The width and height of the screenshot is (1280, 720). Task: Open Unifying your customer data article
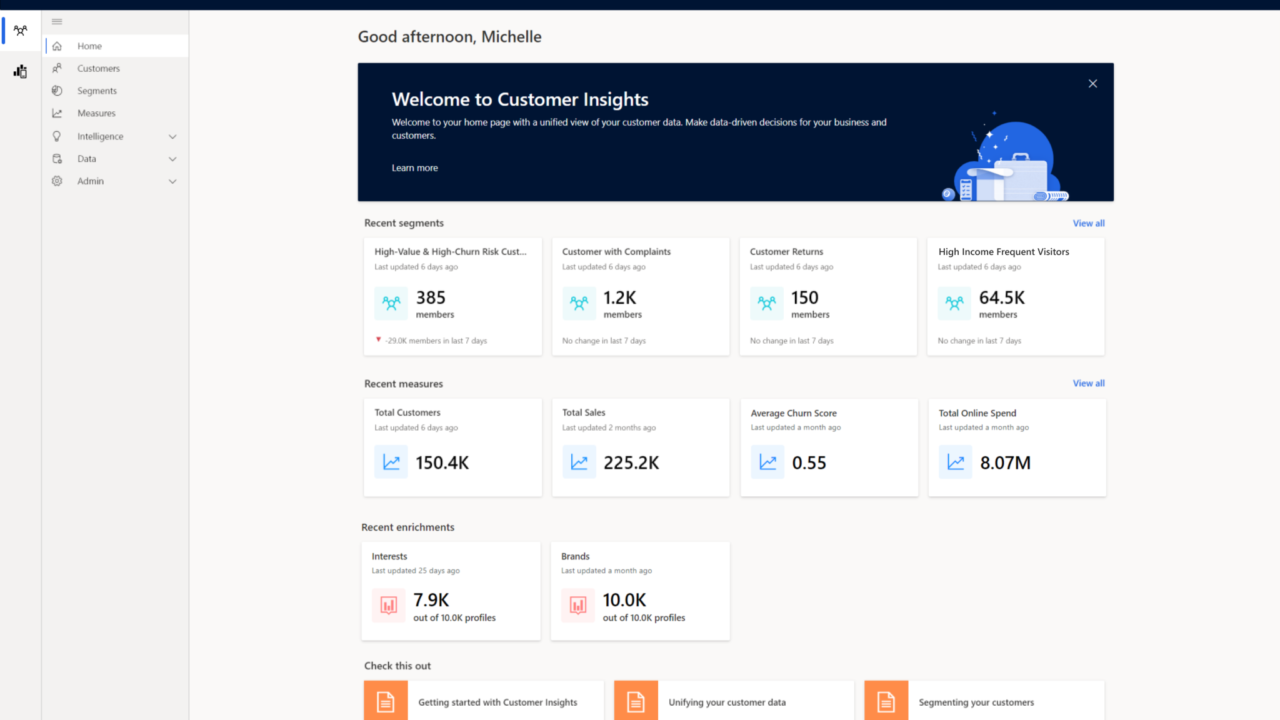tap(727, 702)
